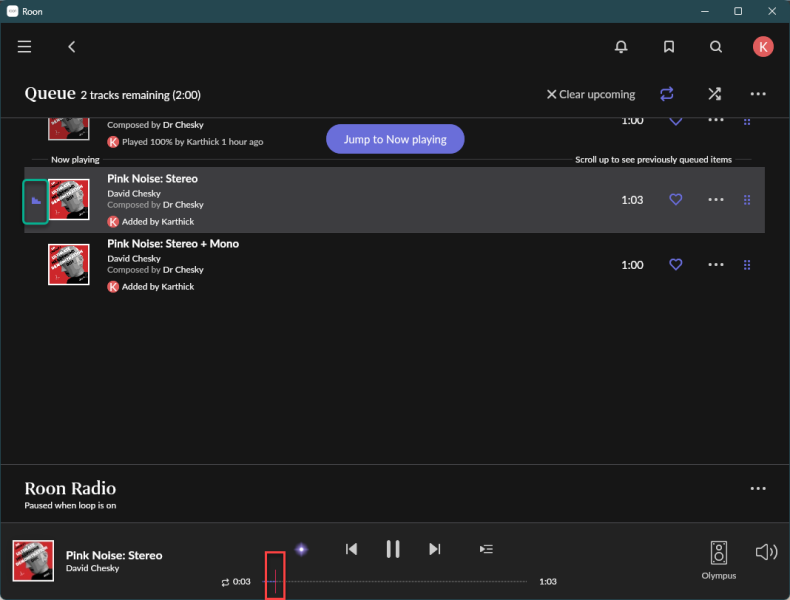Toggle loop mode in the queue header
This screenshot has width=790, height=600.
pos(667,94)
